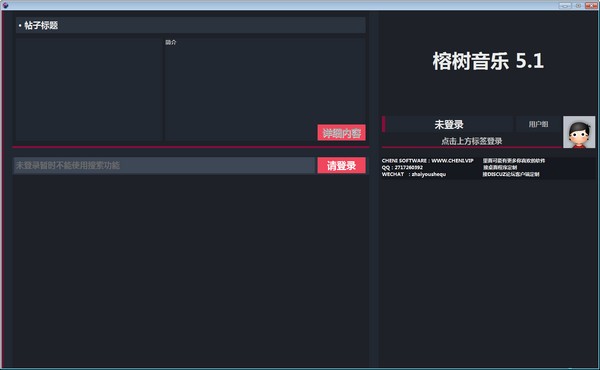The width and height of the screenshot is (600, 370).
Task: Open the 详细内容 details button
Action: 341,133
